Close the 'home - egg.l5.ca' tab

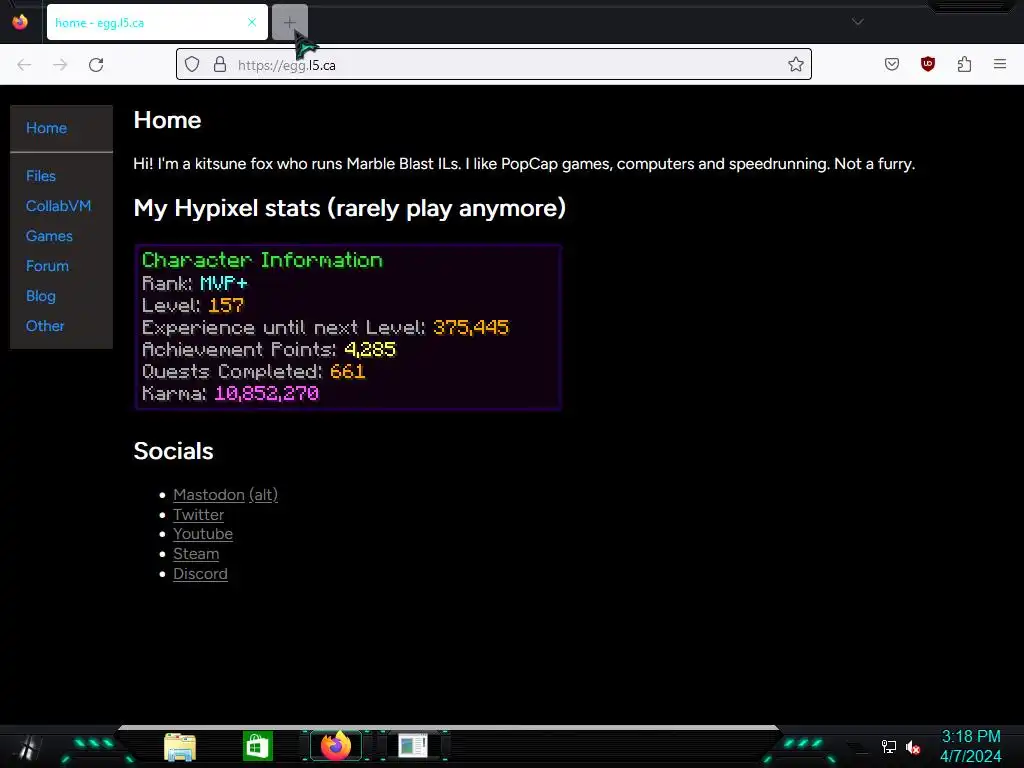(x=252, y=22)
